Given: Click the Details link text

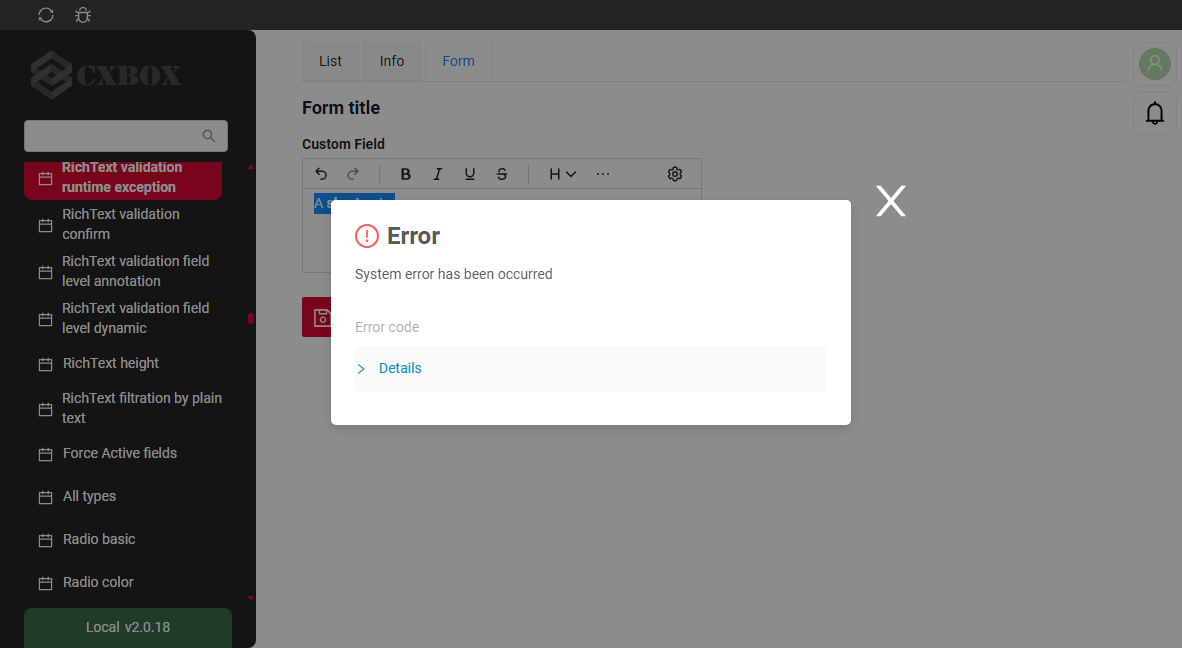Looking at the screenshot, I should tap(400, 368).
